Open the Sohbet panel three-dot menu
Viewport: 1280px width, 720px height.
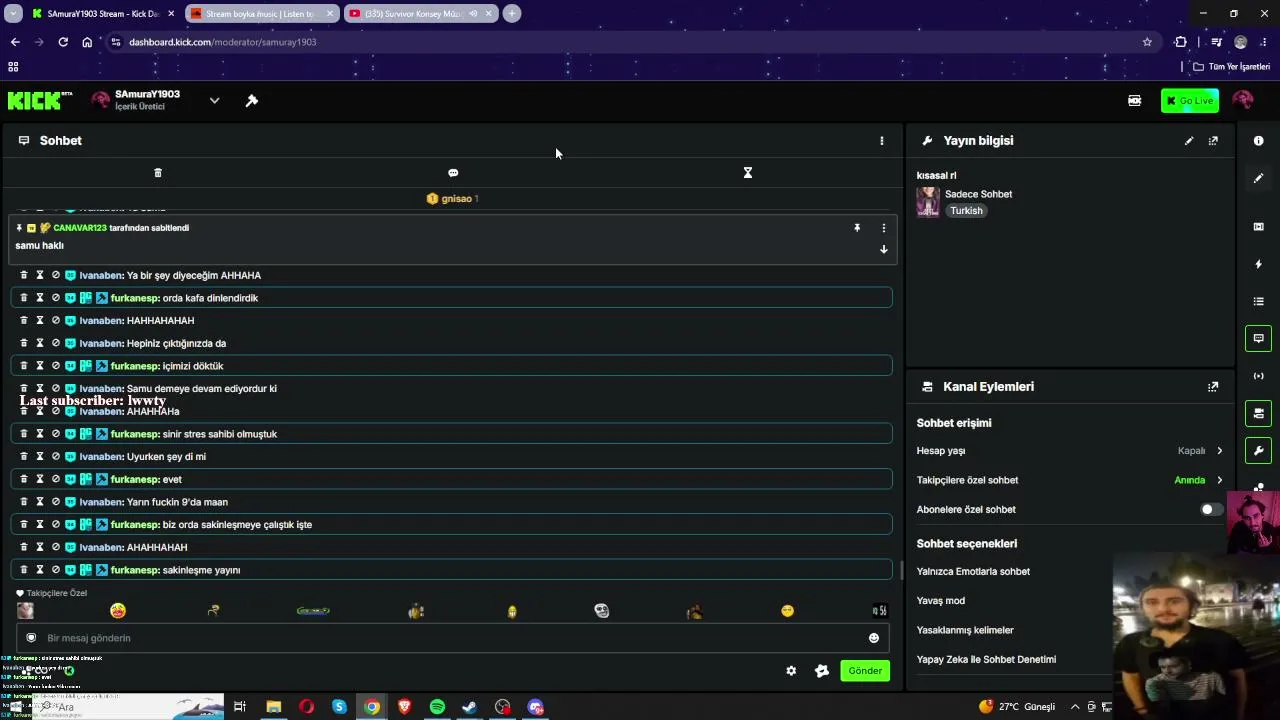coord(881,141)
